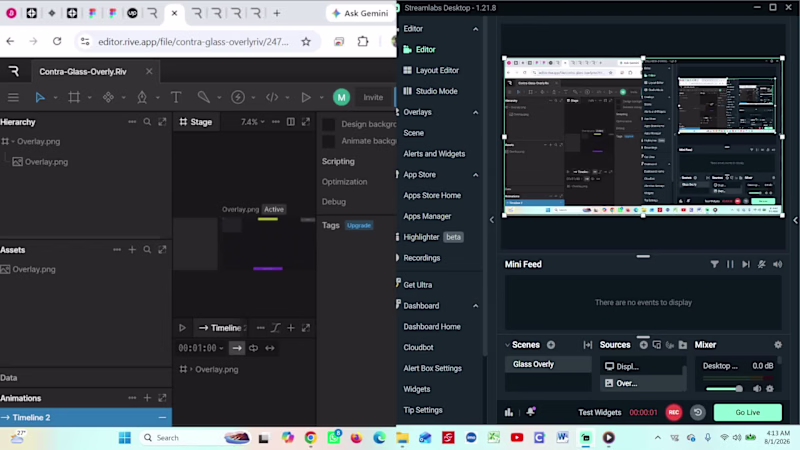Toggle the REC recording button
This screenshot has height=450, width=800.
(673, 412)
